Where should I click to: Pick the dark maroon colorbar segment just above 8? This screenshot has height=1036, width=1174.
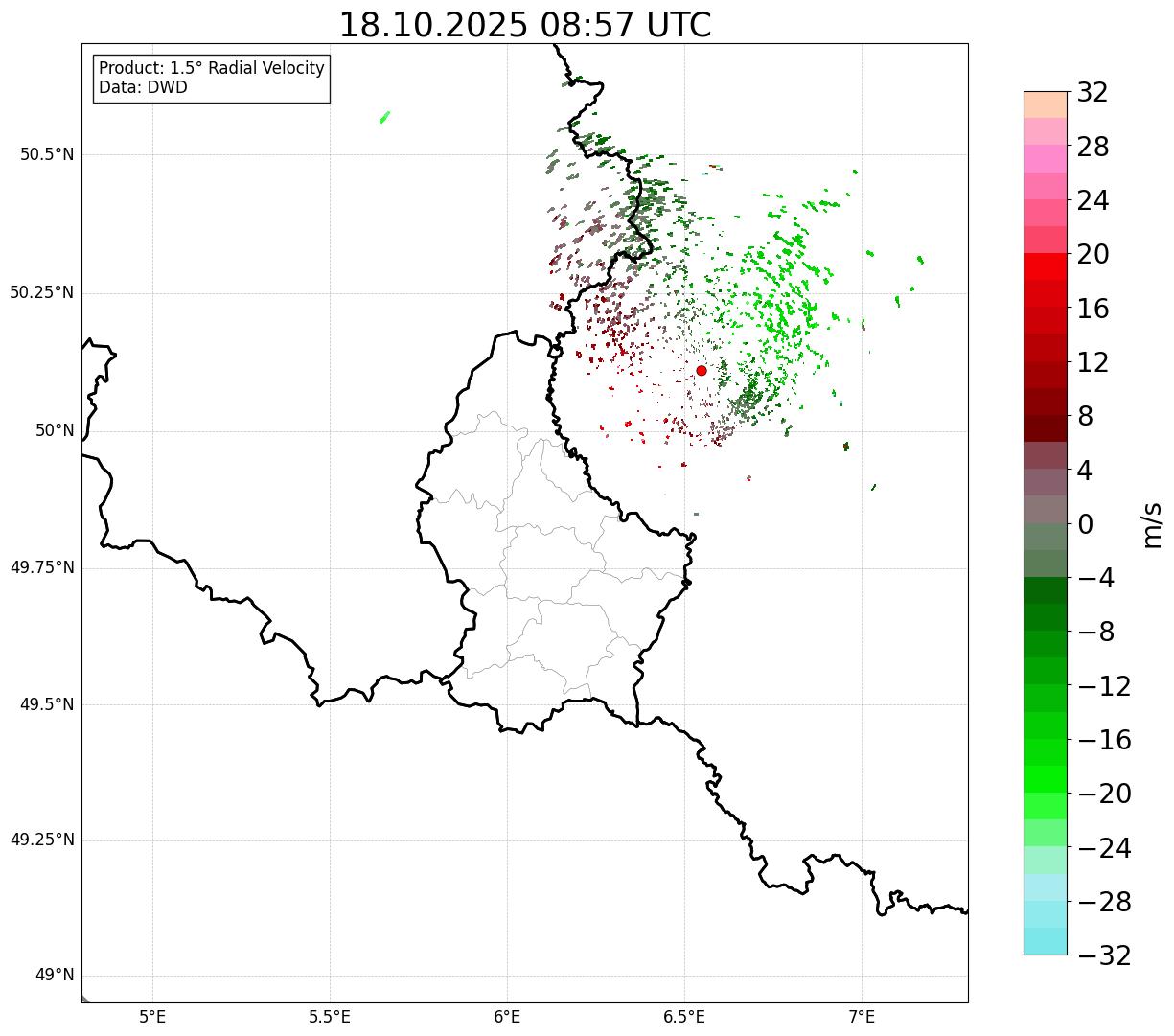pos(1046,402)
